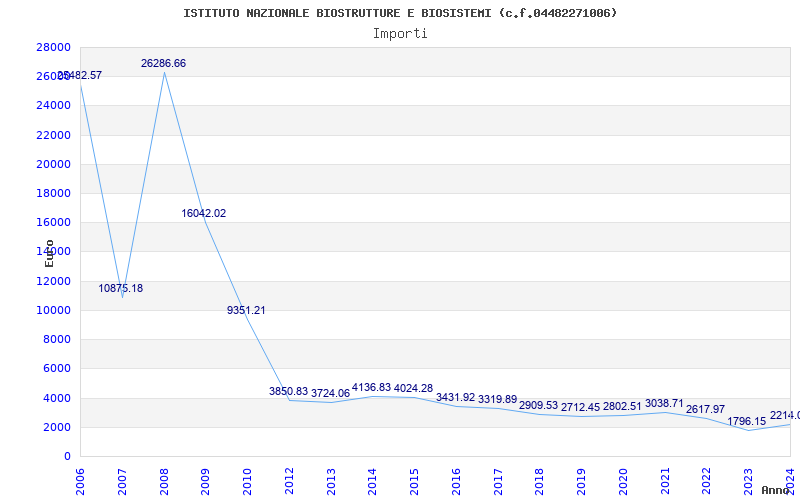This screenshot has height=500, width=800.
Task: Click the 28000 y-axis tick label
Action: [x=54, y=47]
